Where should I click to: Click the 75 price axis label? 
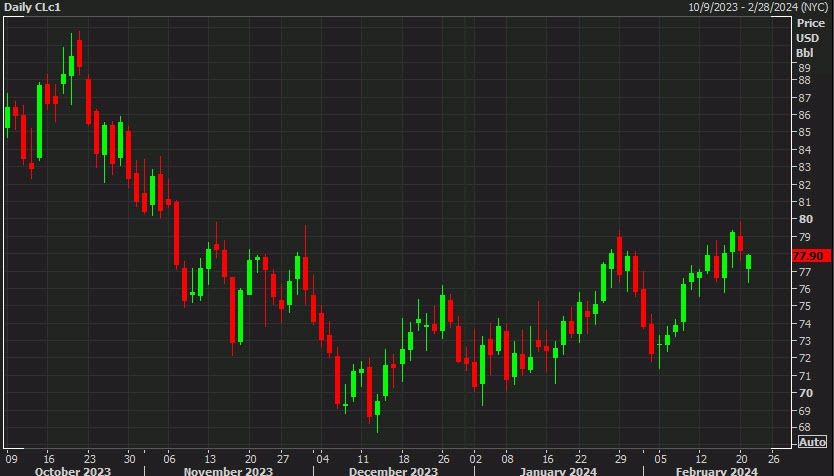(x=804, y=306)
